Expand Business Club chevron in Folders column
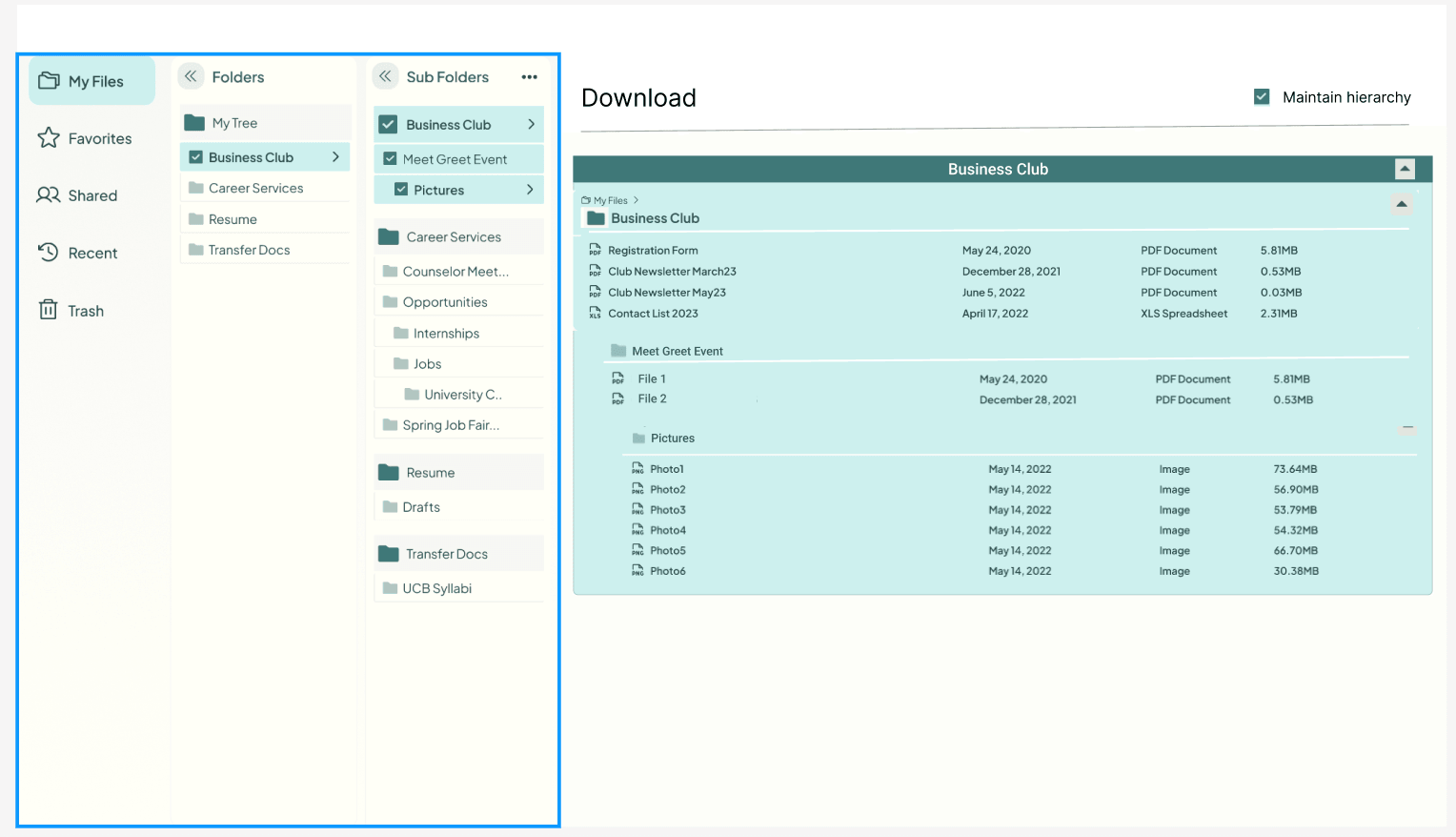The width and height of the screenshot is (1456, 837). click(x=335, y=157)
